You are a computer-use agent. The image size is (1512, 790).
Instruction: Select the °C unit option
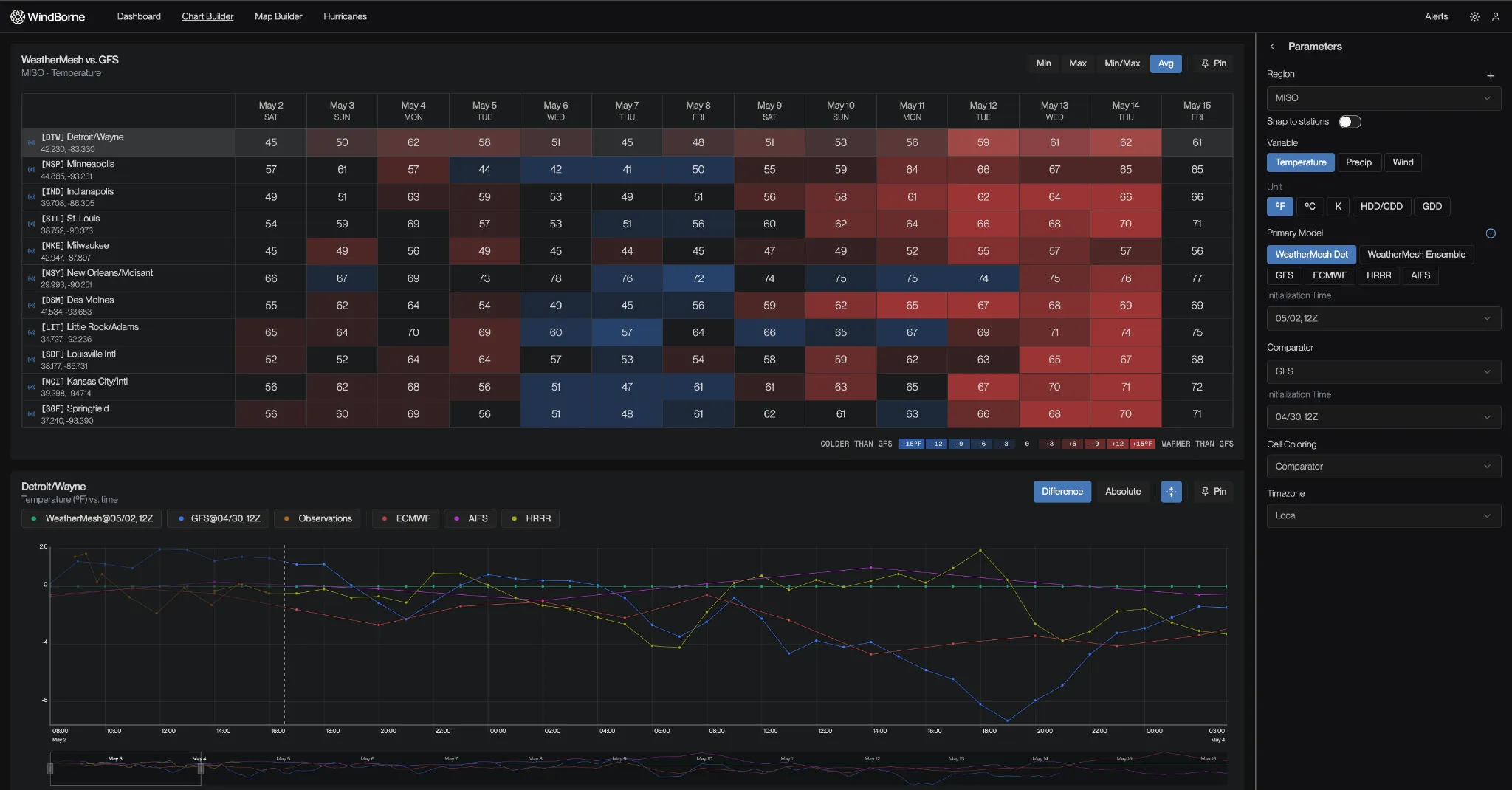pyautogui.click(x=1310, y=207)
